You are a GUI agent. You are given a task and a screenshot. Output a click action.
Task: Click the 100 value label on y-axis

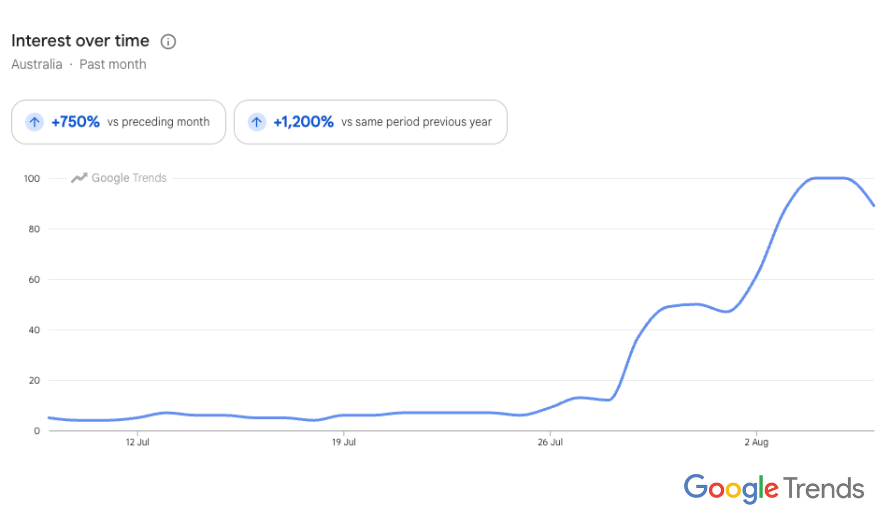click(x=32, y=179)
